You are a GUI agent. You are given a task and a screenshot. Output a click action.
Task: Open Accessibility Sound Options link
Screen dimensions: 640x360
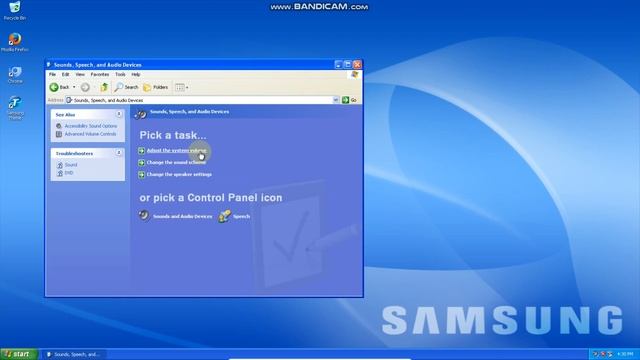tap(91, 126)
